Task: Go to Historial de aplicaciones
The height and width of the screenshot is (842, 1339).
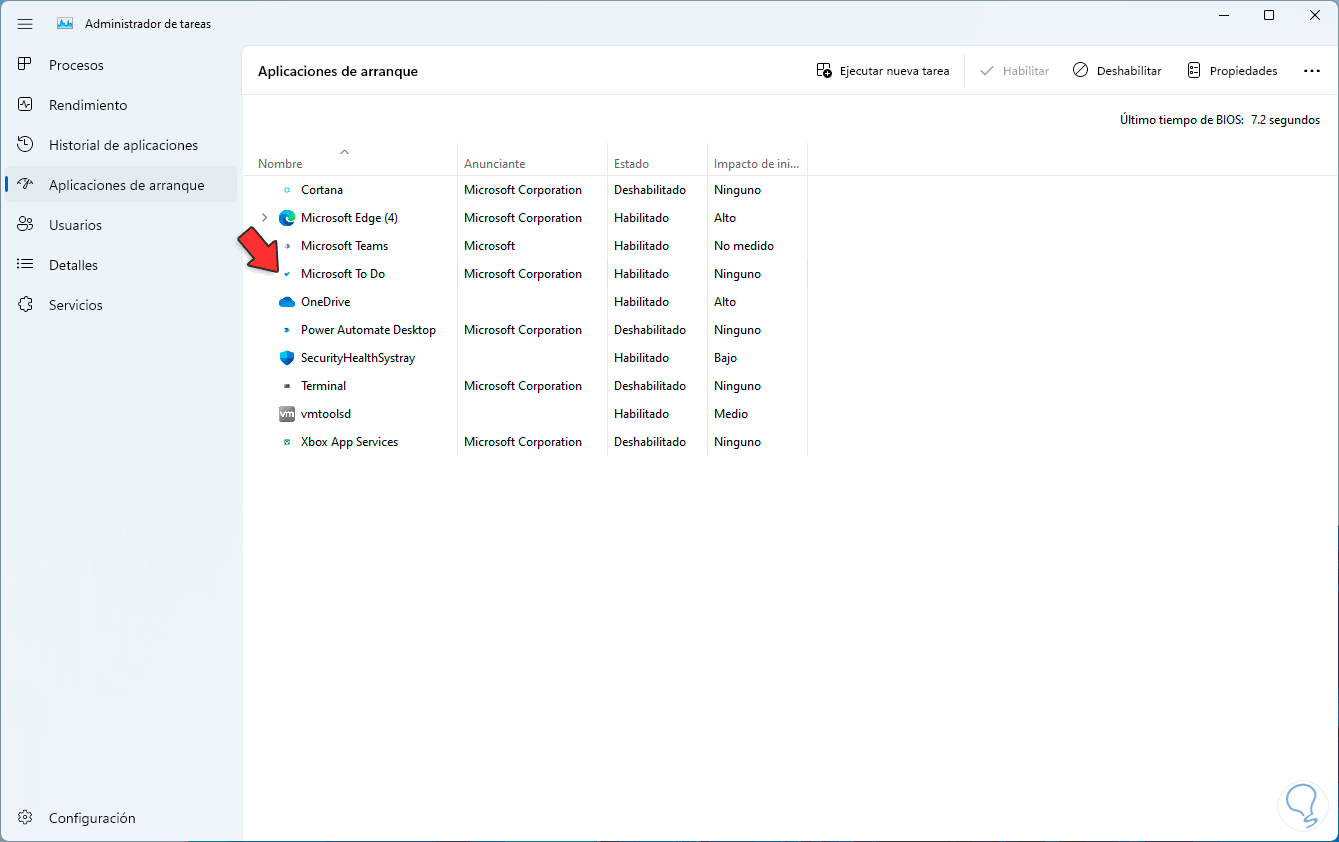Action: click(121, 145)
